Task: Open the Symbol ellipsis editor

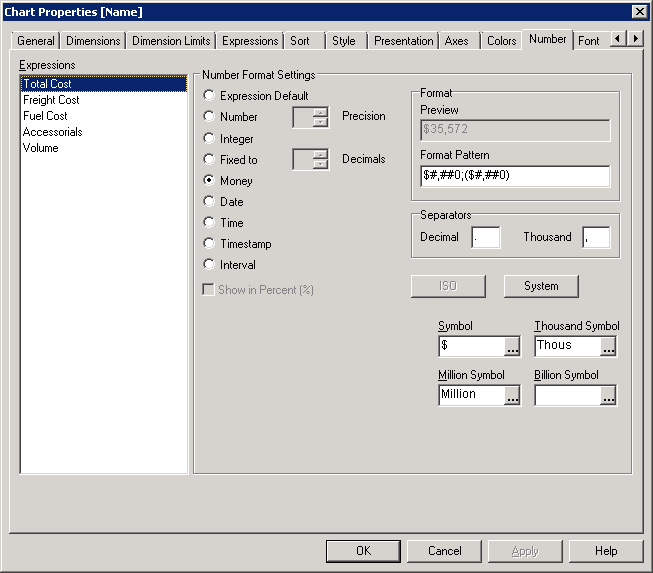Action: 512,346
